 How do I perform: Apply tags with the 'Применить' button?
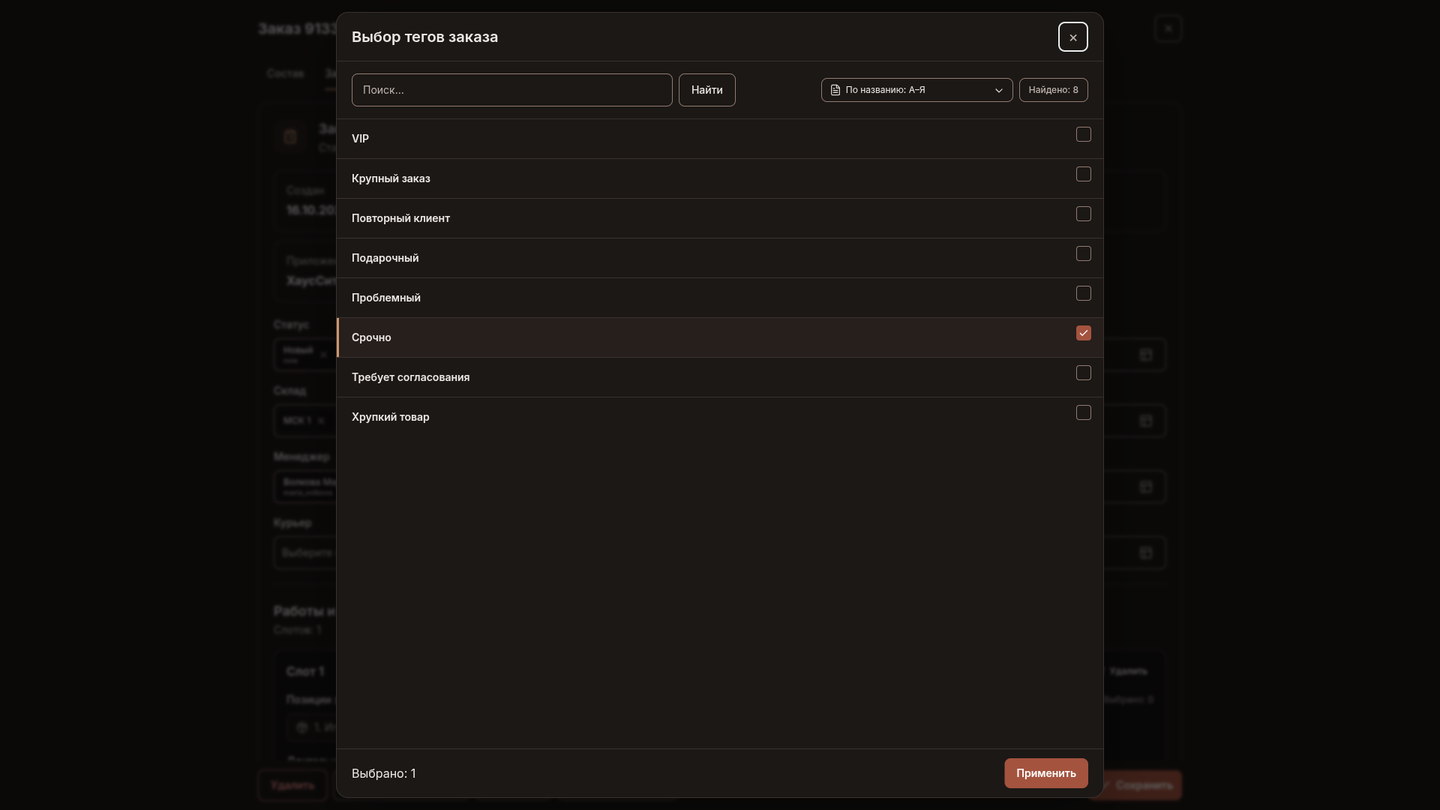[1046, 773]
